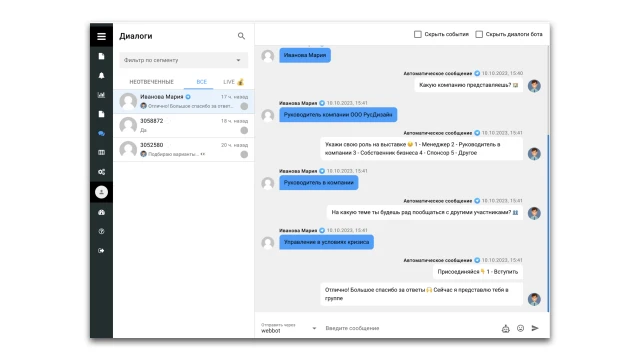
Task: Open the dialogs chat bubbles sidebar icon
Action: [101, 133]
